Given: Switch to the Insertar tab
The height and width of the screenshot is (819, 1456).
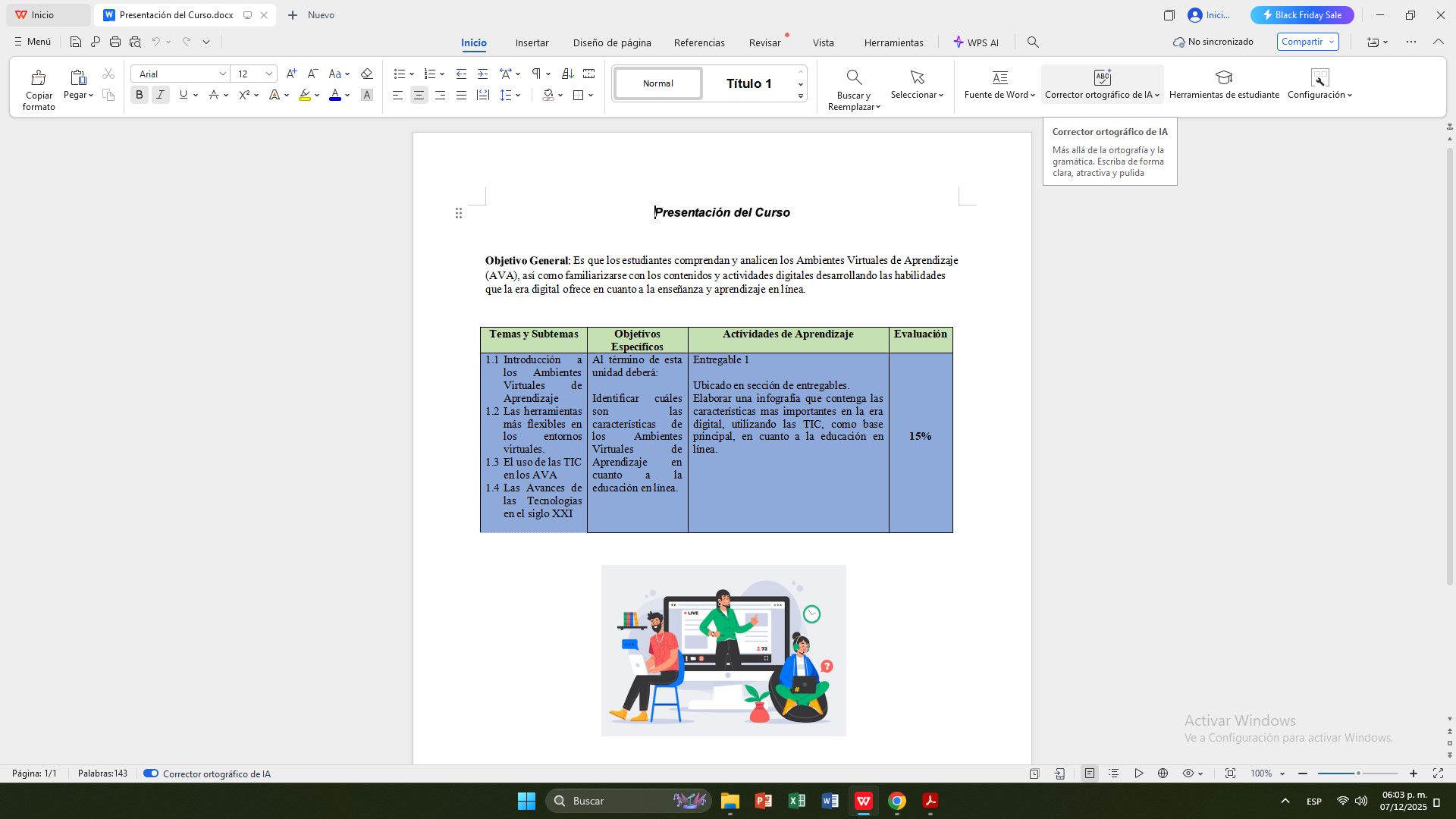Looking at the screenshot, I should [x=532, y=42].
